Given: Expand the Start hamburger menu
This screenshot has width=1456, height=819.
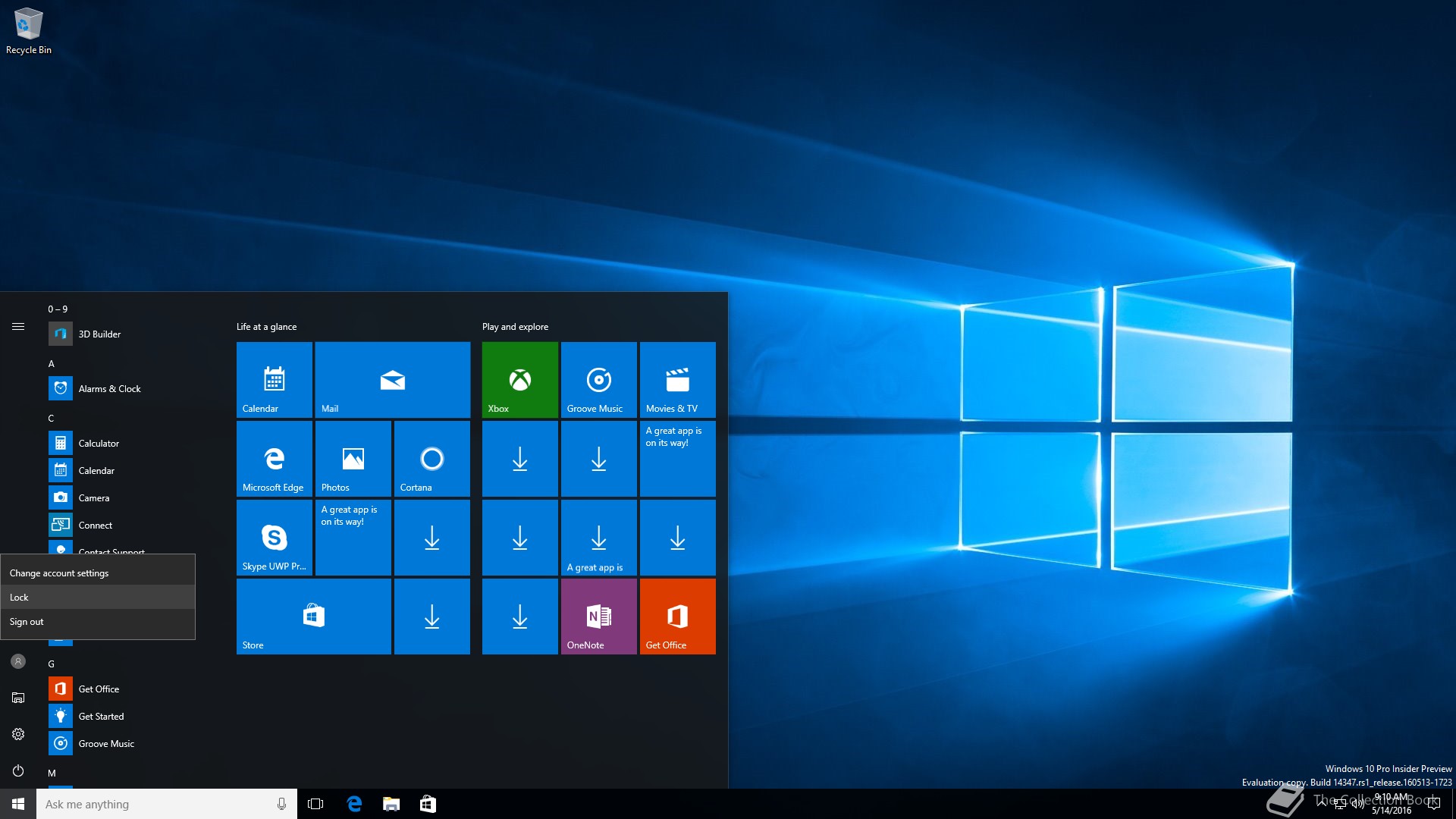Looking at the screenshot, I should point(18,327).
